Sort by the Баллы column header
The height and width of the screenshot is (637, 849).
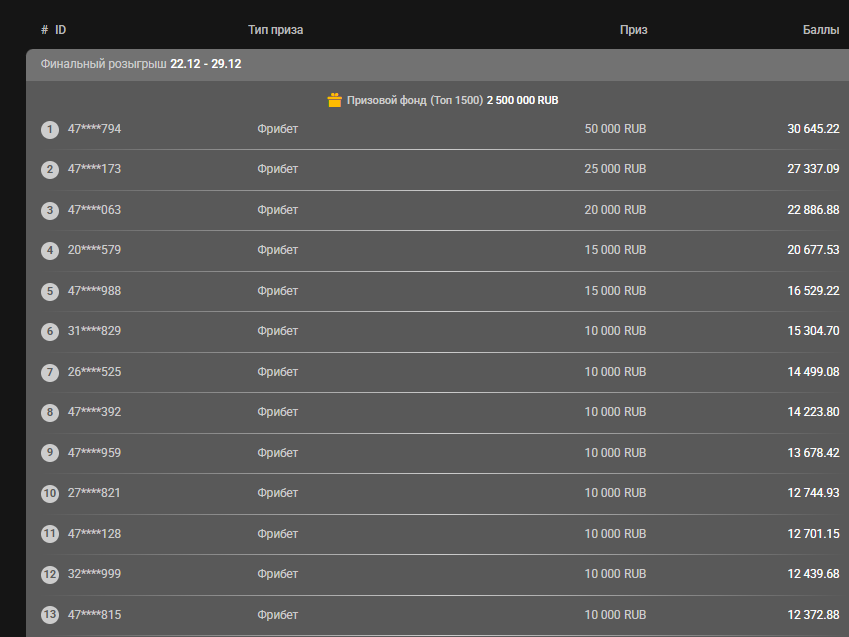tap(820, 30)
